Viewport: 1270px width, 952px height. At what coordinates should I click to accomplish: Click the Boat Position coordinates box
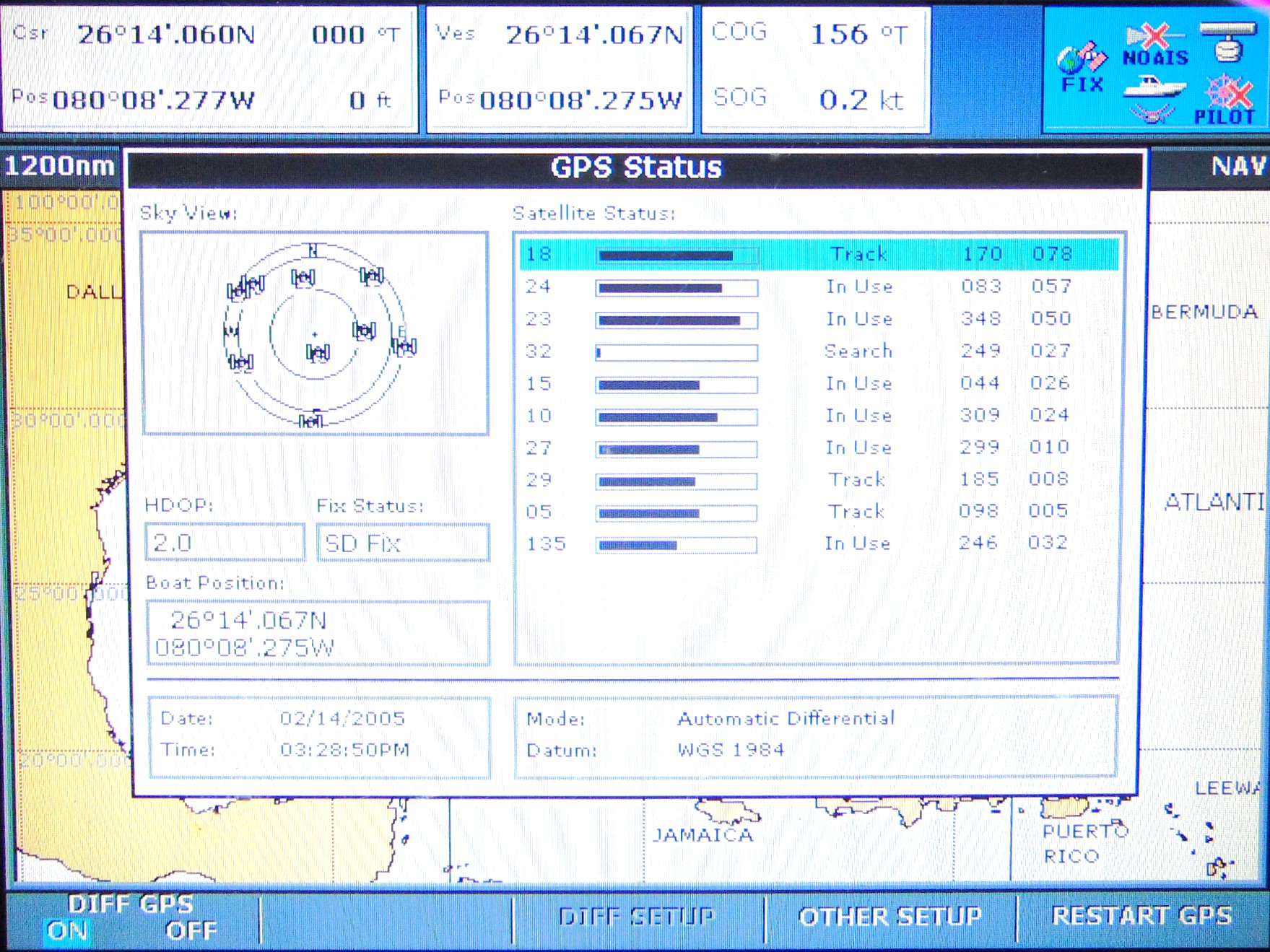pyautogui.click(x=318, y=634)
